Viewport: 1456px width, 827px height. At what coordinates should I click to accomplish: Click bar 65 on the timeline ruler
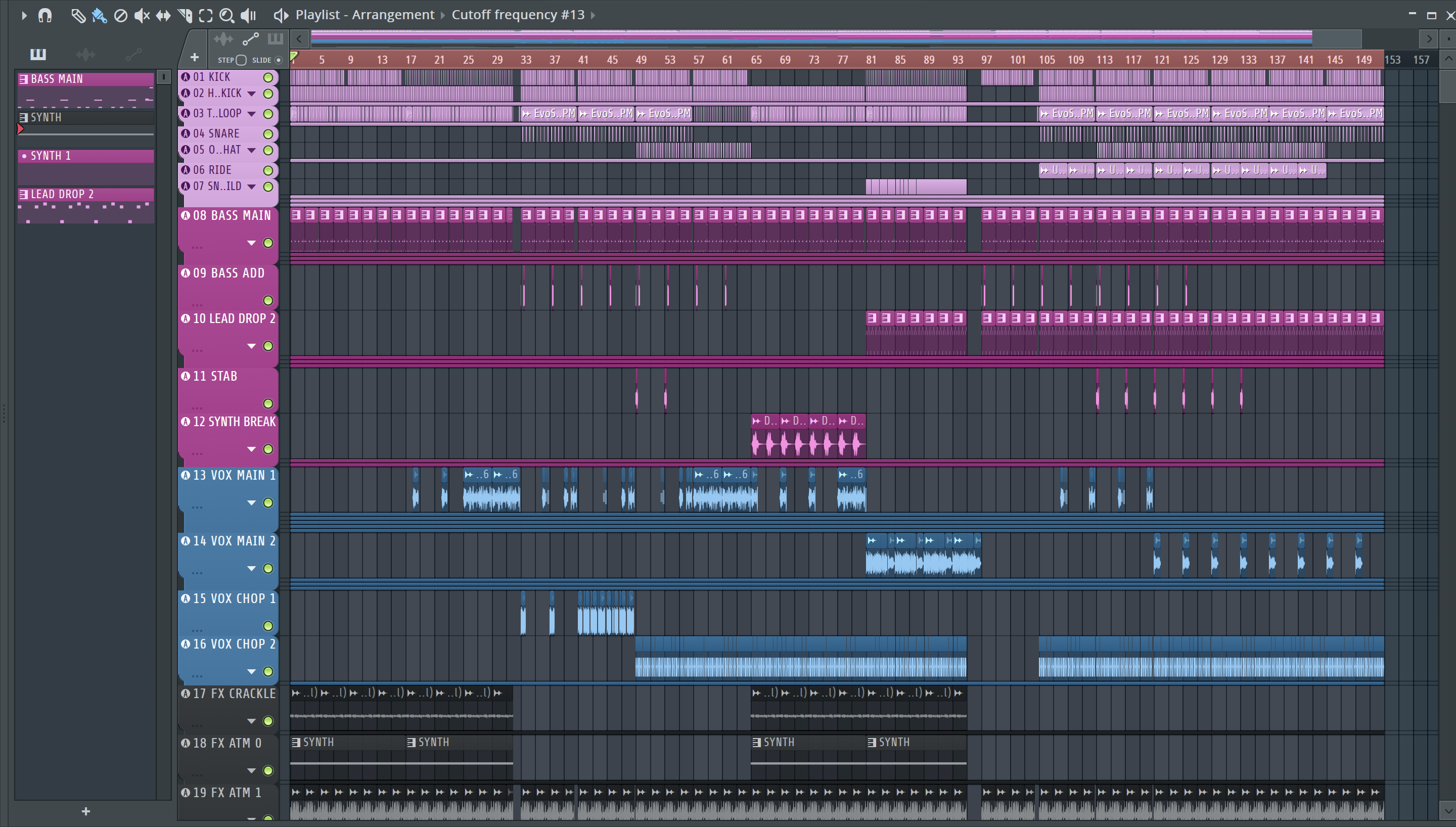click(756, 60)
